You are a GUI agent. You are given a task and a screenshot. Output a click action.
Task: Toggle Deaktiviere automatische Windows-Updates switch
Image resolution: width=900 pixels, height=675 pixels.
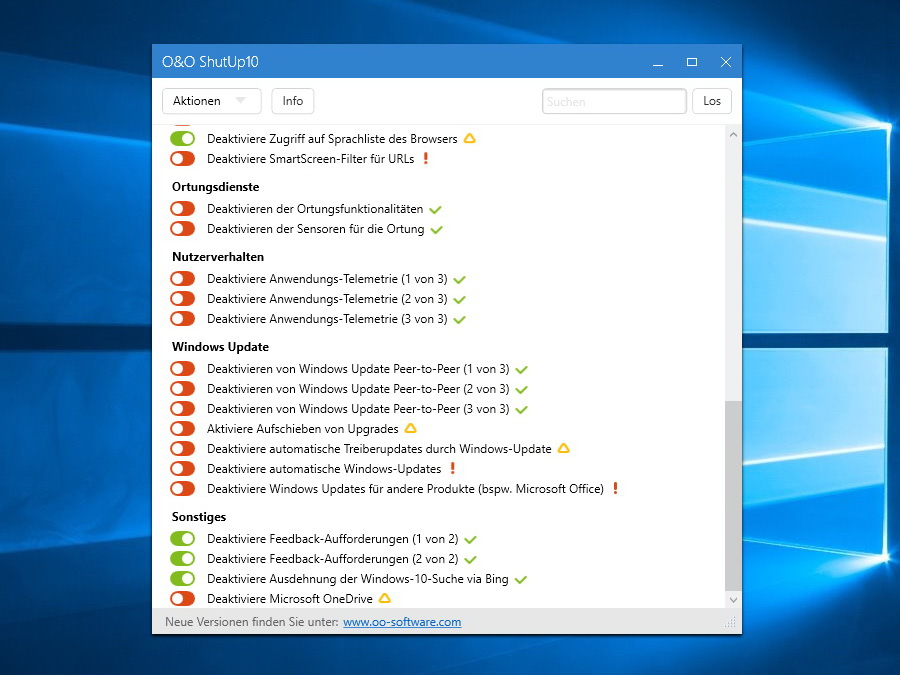coord(183,469)
